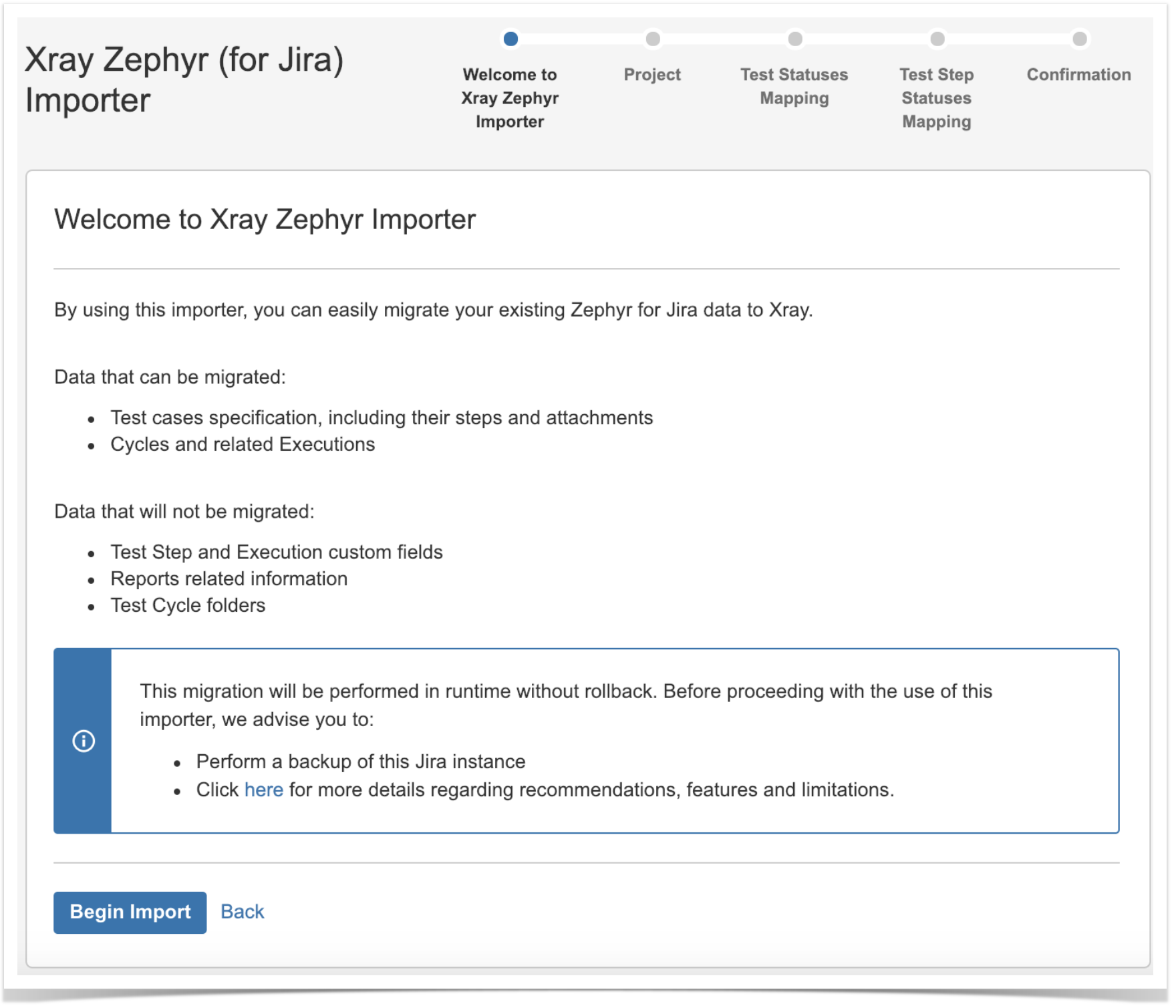Click 'This migration will be performed' warning text

point(566,705)
